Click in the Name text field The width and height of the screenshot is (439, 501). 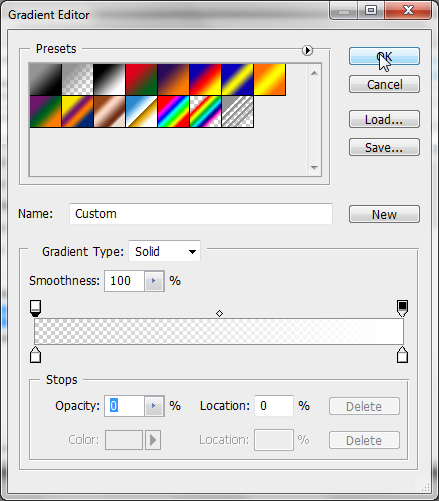(x=201, y=214)
